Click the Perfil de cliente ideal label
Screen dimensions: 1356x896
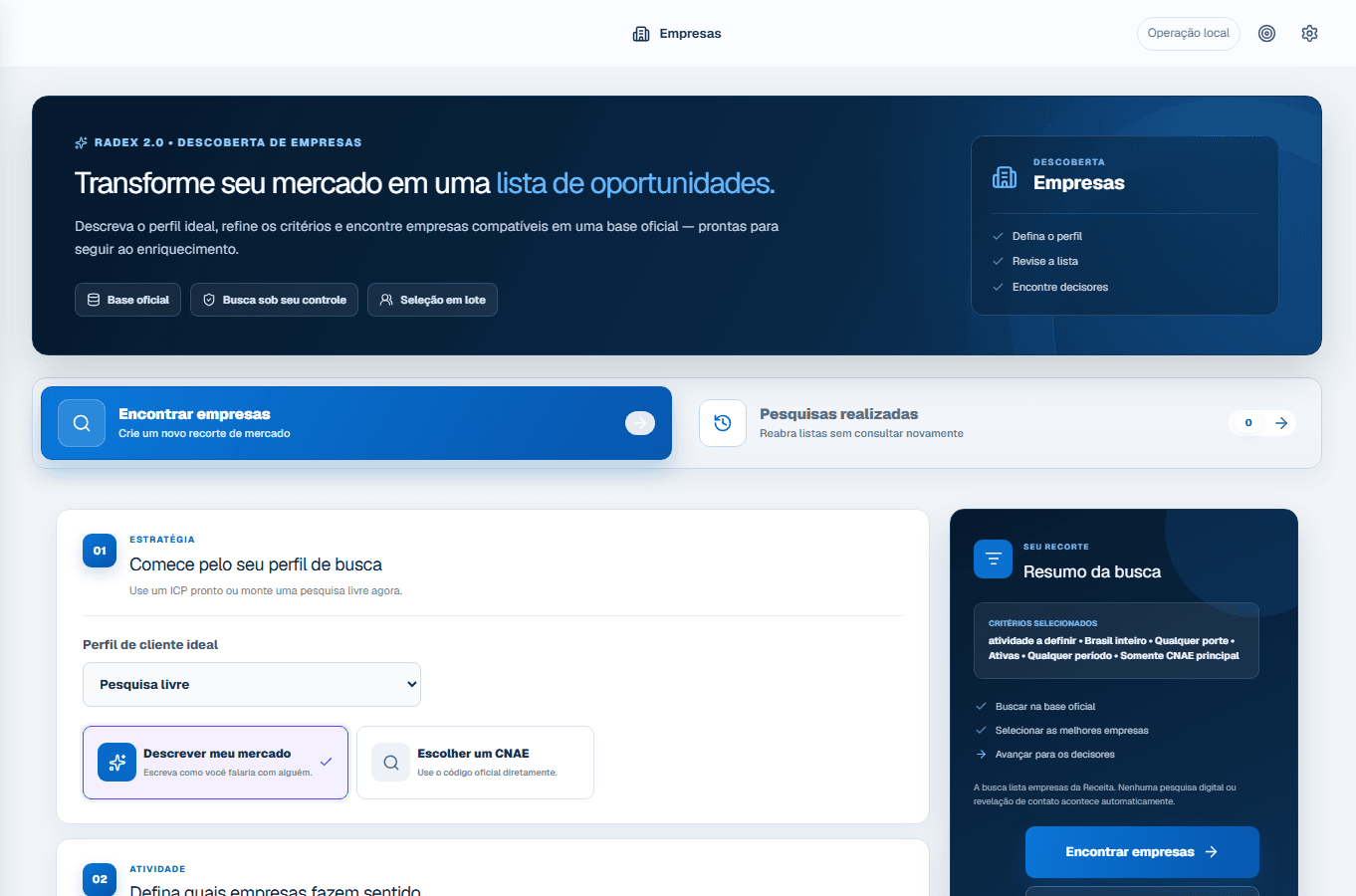[150, 644]
